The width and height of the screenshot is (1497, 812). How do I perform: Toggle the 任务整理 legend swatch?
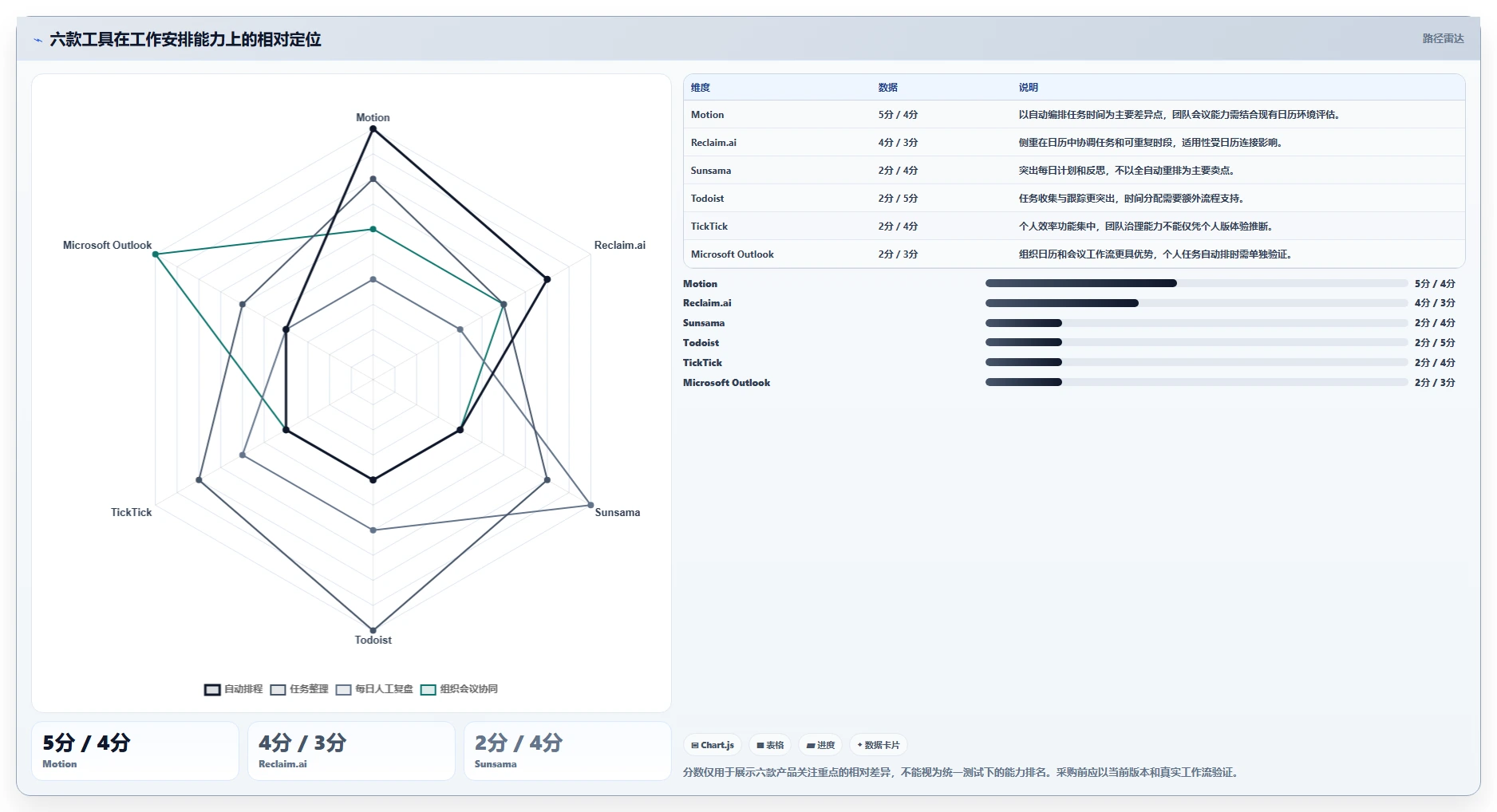[x=278, y=690]
